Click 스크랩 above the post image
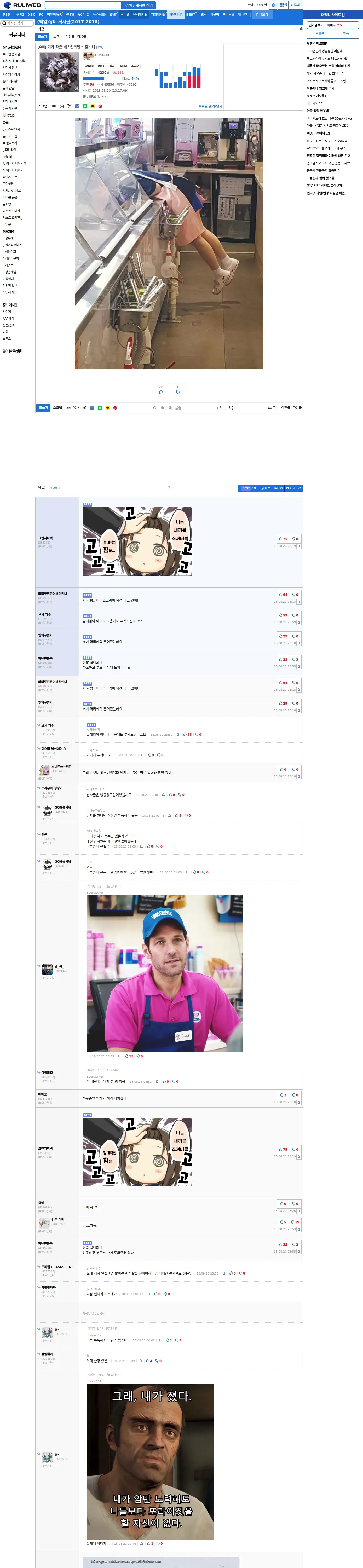Viewport: 363px width, 1568px height. [43, 107]
